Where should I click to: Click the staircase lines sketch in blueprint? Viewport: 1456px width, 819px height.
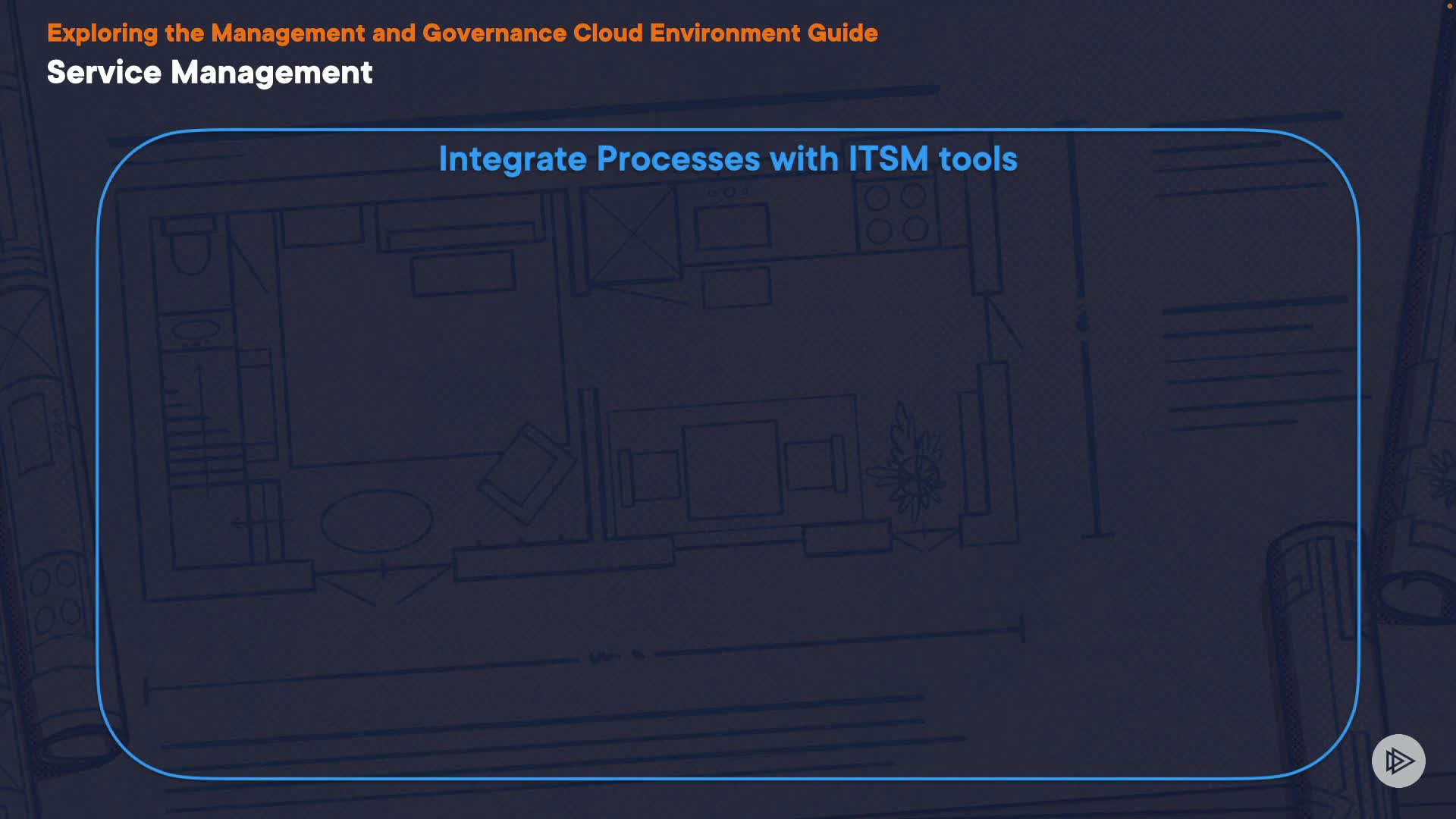(203, 440)
